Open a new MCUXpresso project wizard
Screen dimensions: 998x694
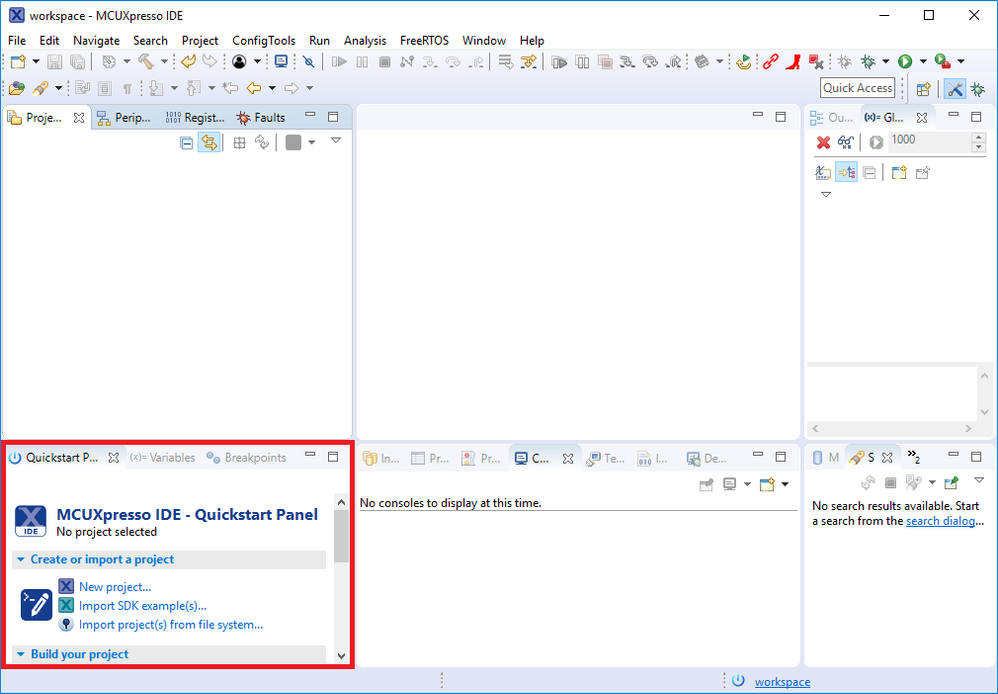(116, 586)
